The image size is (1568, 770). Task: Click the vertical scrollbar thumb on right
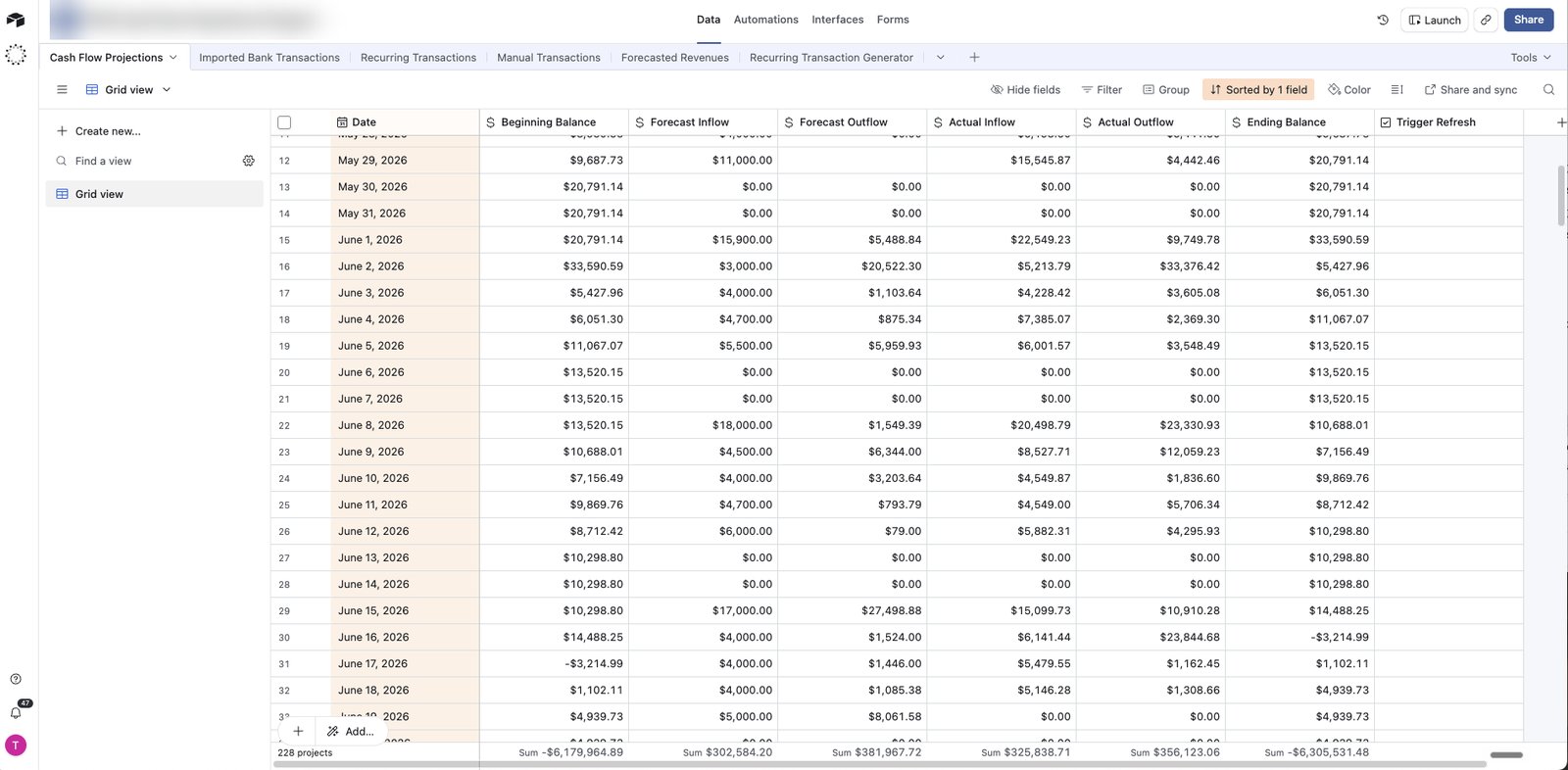1561,196
